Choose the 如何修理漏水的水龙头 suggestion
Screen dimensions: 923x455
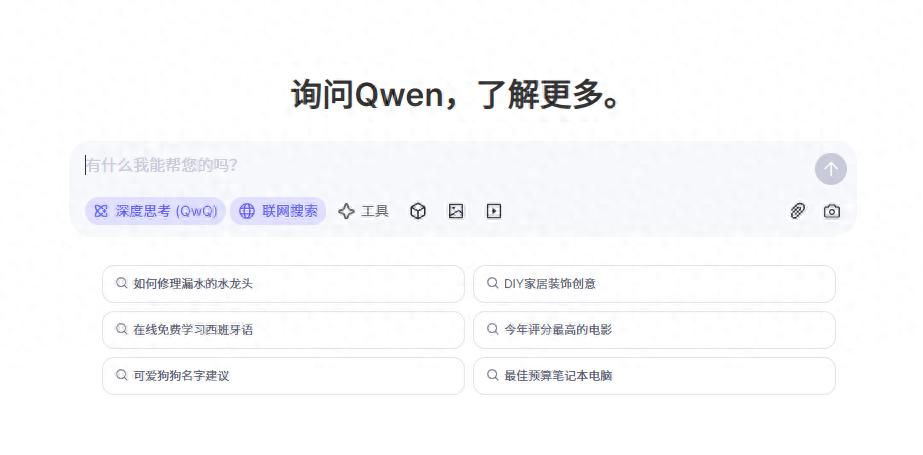193,284
